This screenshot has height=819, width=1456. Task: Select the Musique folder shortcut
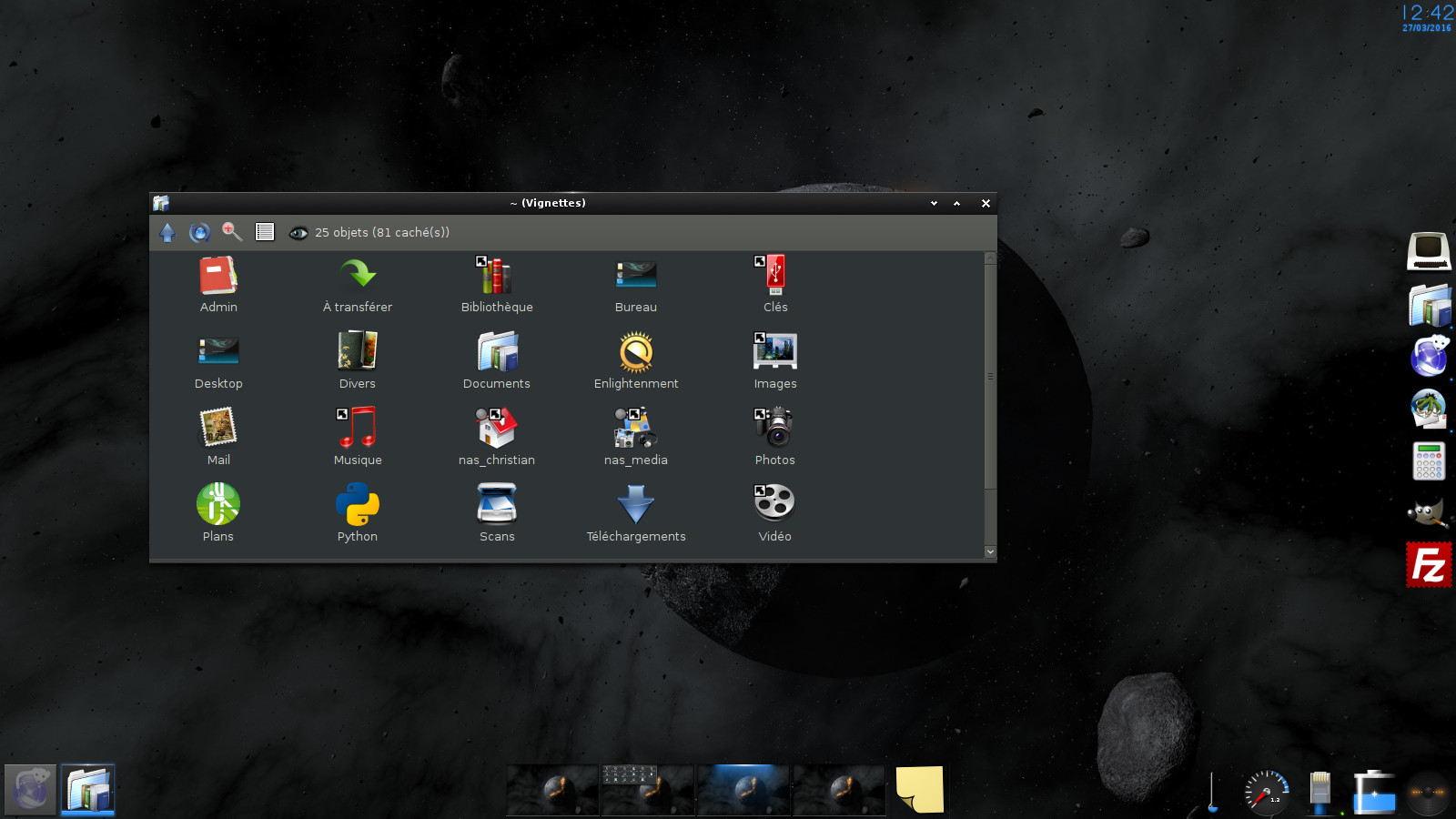(x=358, y=438)
